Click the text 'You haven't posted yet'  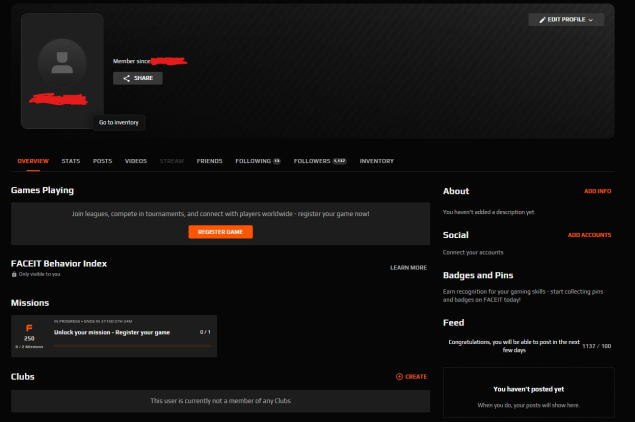pyautogui.click(x=528, y=389)
